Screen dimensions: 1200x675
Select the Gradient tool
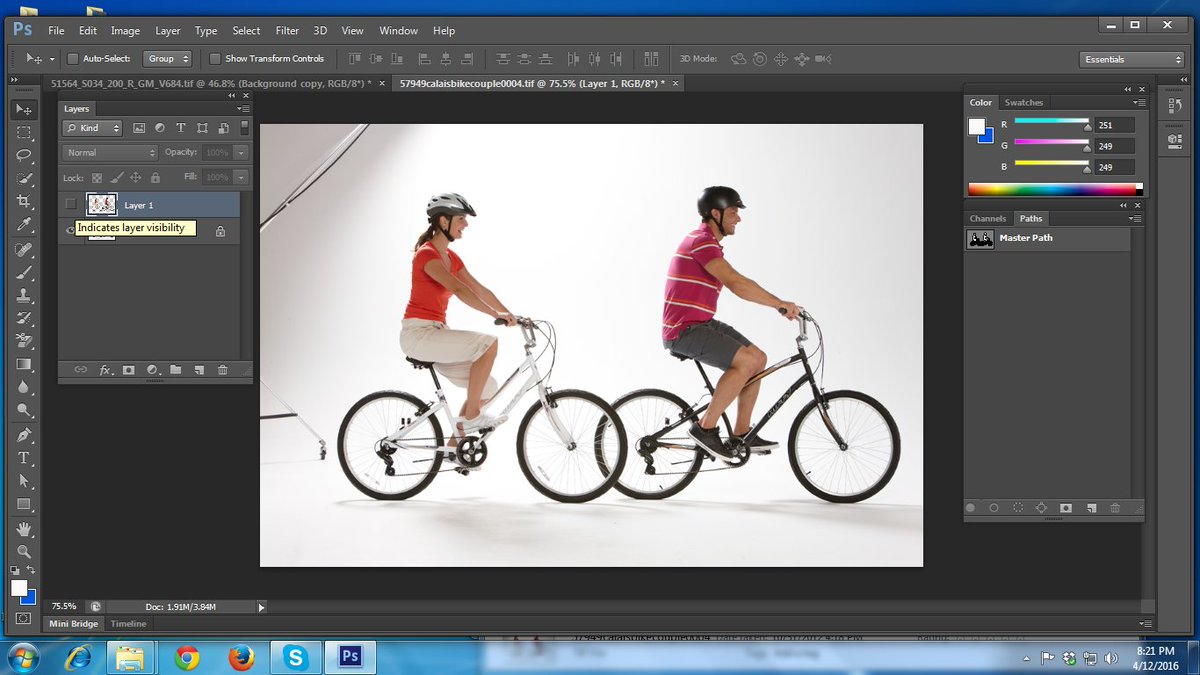pos(24,364)
